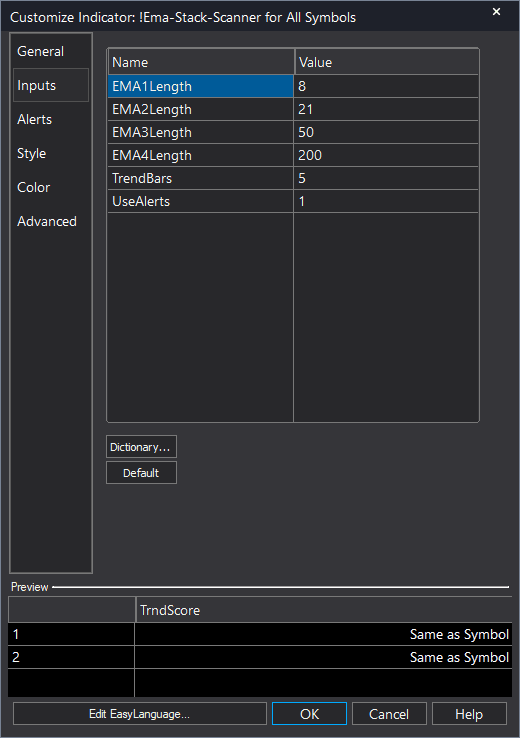The image size is (520, 738).
Task: Edit the EMA3Length value 50
Action: tap(386, 132)
